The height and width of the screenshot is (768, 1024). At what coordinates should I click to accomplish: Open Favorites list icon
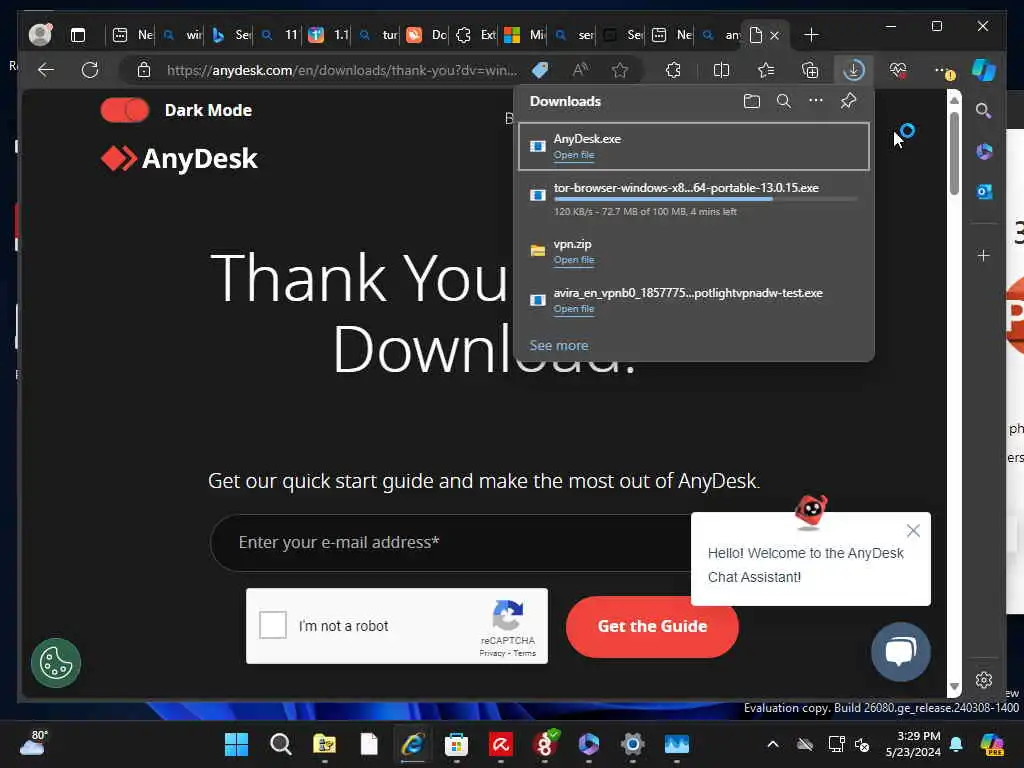(x=765, y=70)
